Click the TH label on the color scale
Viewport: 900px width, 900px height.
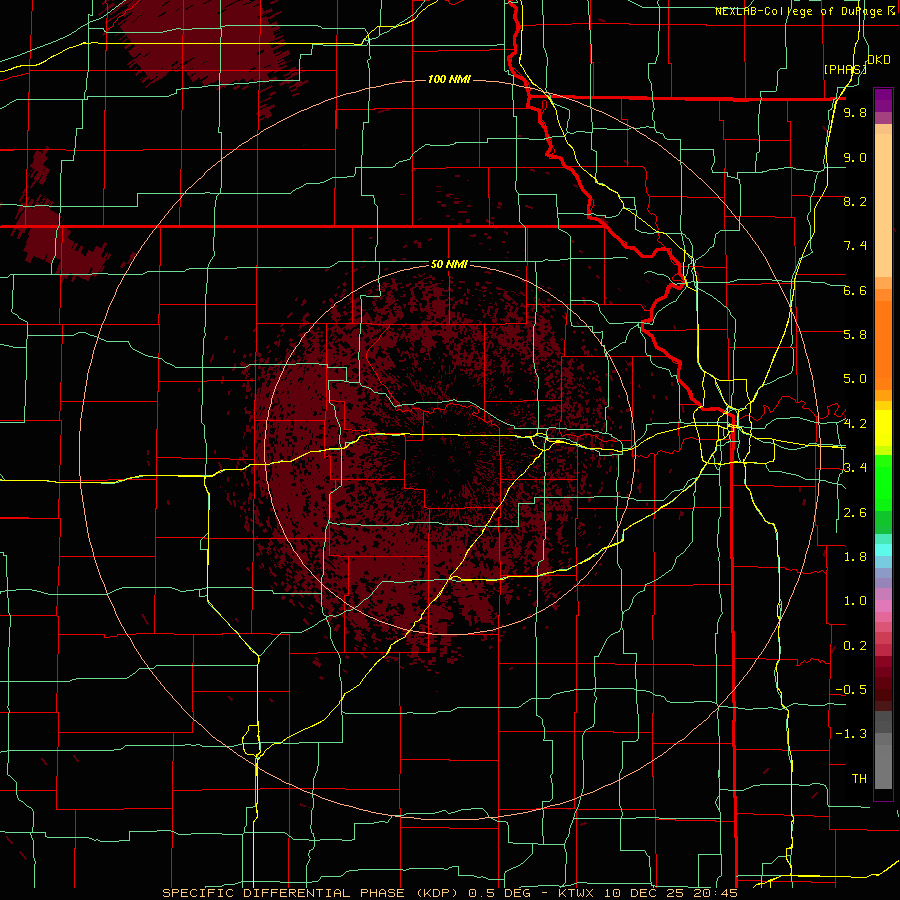point(859,779)
